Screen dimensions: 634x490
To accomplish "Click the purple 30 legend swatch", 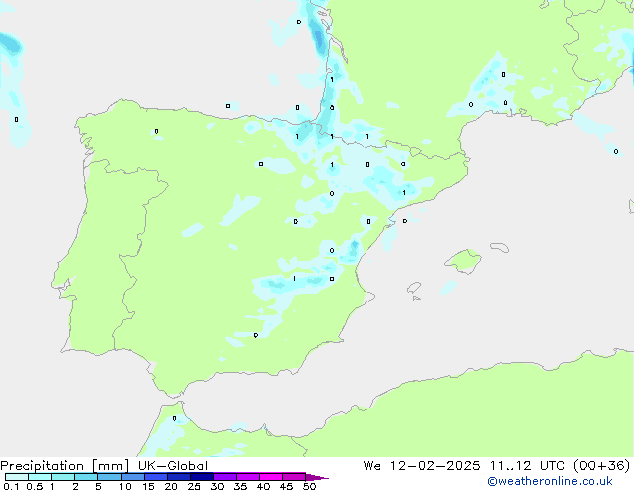I will tap(225, 477).
